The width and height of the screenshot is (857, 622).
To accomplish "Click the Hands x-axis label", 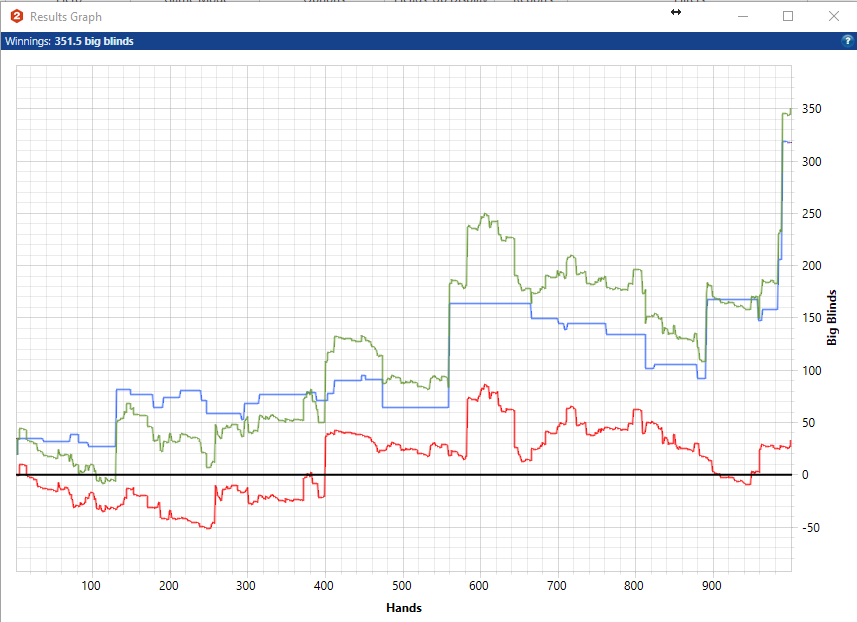I will coord(404,608).
